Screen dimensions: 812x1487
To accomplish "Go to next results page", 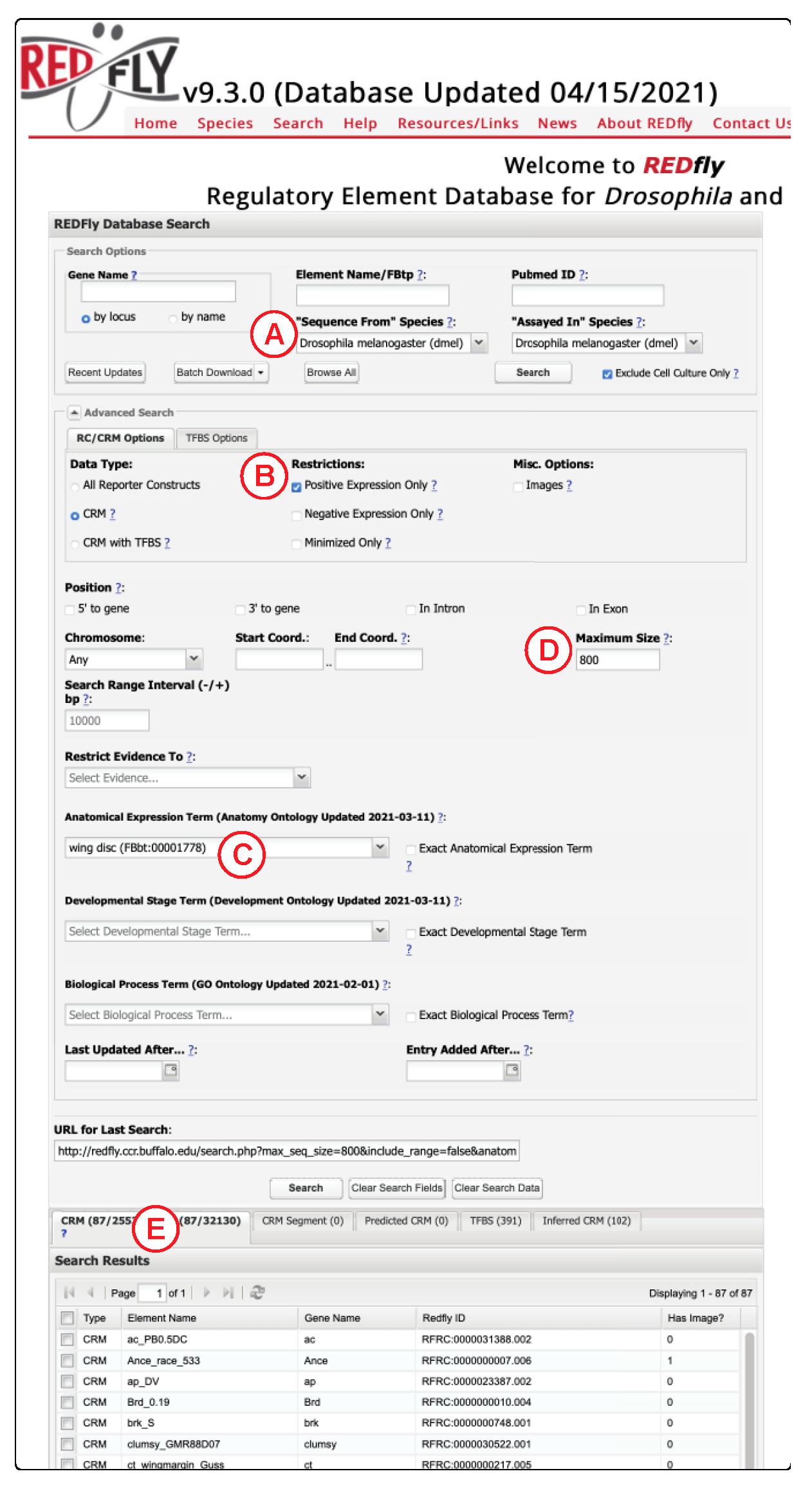I will [x=207, y=1293].
